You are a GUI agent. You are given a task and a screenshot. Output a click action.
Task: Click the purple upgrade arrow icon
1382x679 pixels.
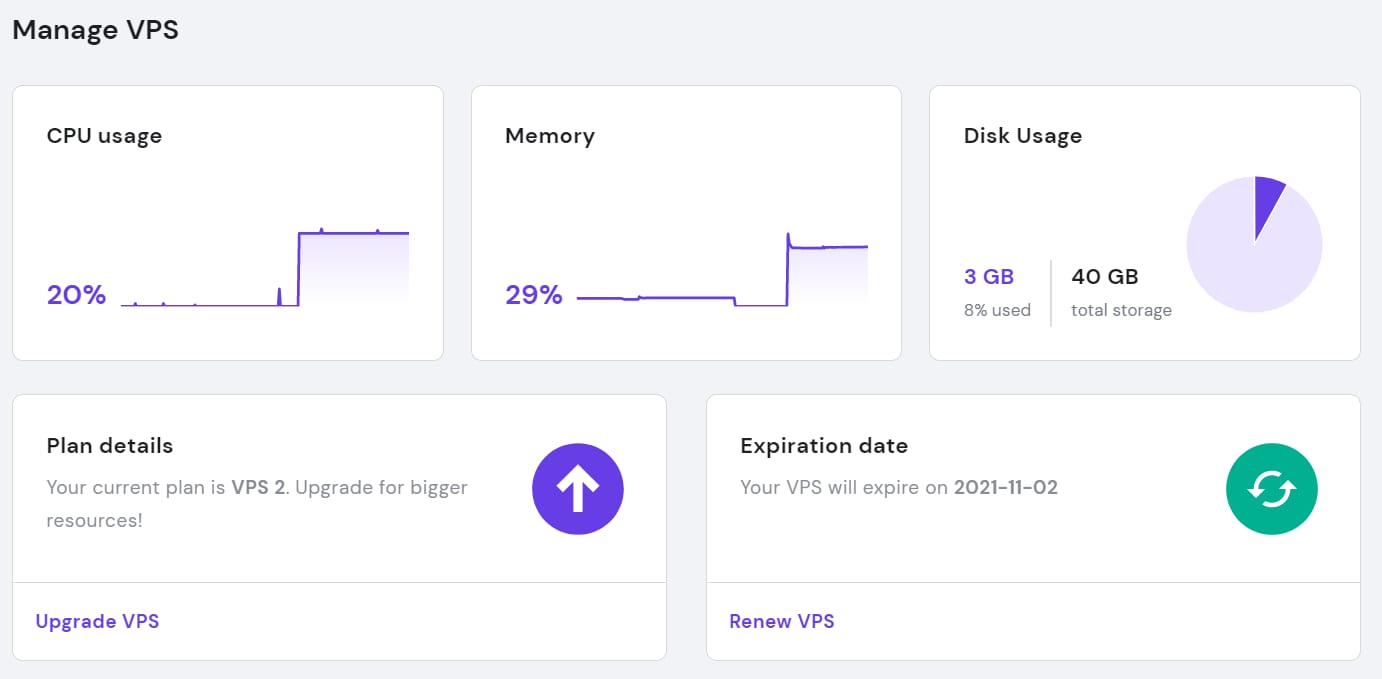(578, 489)
